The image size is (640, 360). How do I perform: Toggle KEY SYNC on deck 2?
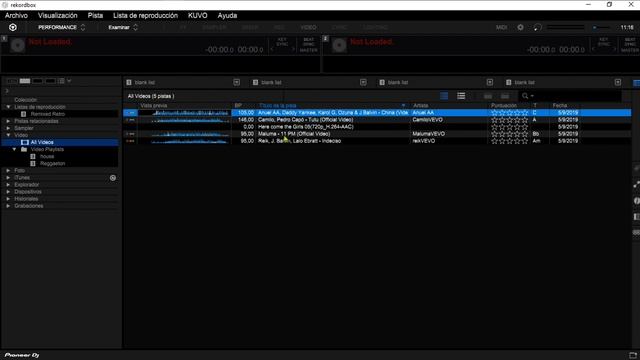(604, 42)
